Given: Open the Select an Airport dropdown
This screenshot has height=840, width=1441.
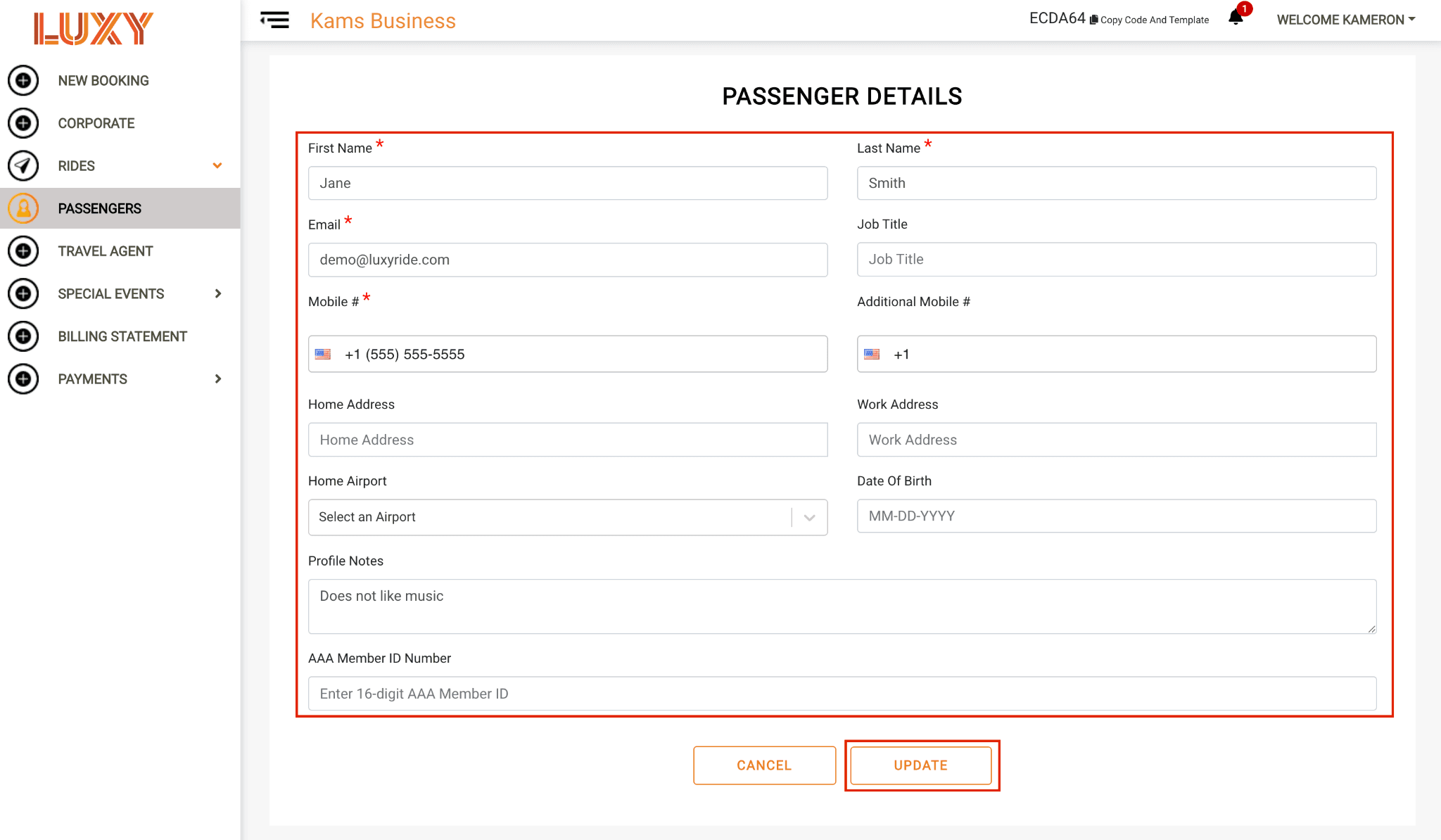Looking at the screenshot, I should click(x=568, y=517).
